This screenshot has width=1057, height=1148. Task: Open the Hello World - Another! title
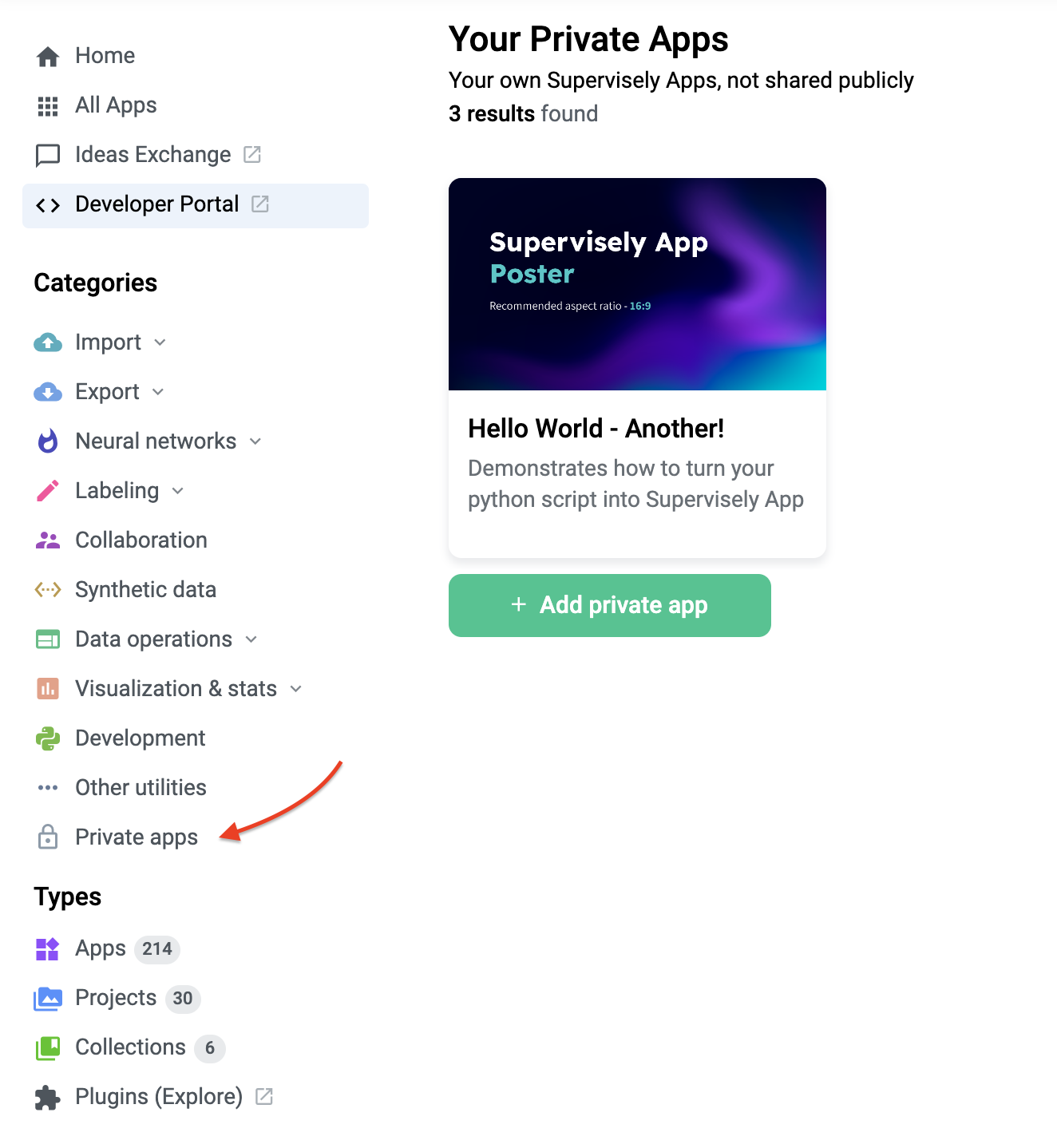click(596, 429)
